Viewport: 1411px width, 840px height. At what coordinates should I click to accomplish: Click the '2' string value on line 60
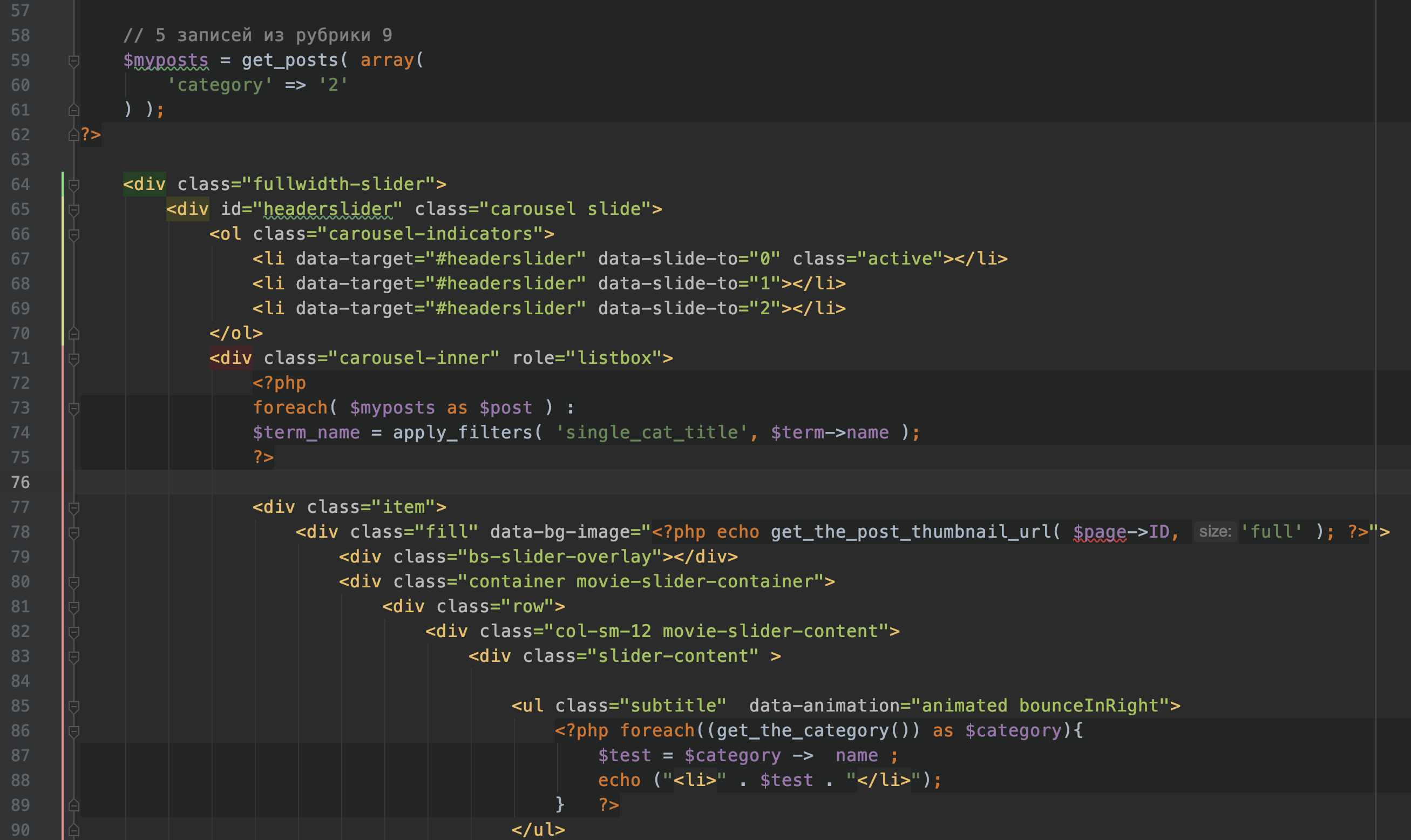tap(333, 85)
